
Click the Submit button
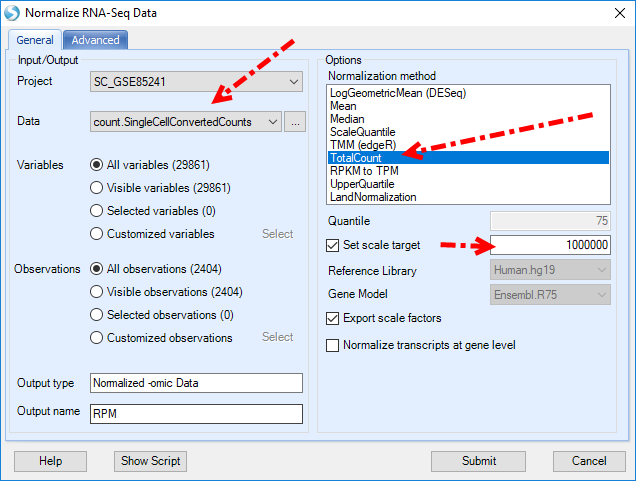point(478,461)
